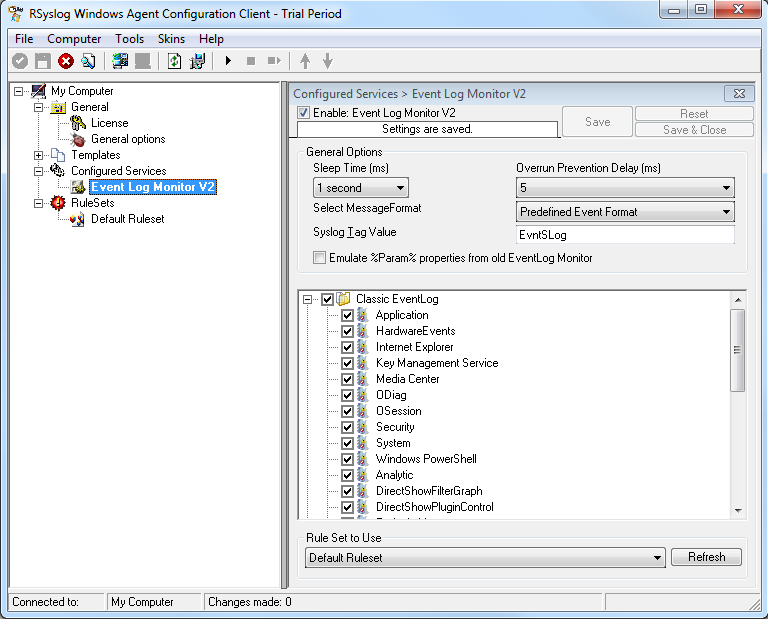Click the event log list scrollbar thumb

737,350
